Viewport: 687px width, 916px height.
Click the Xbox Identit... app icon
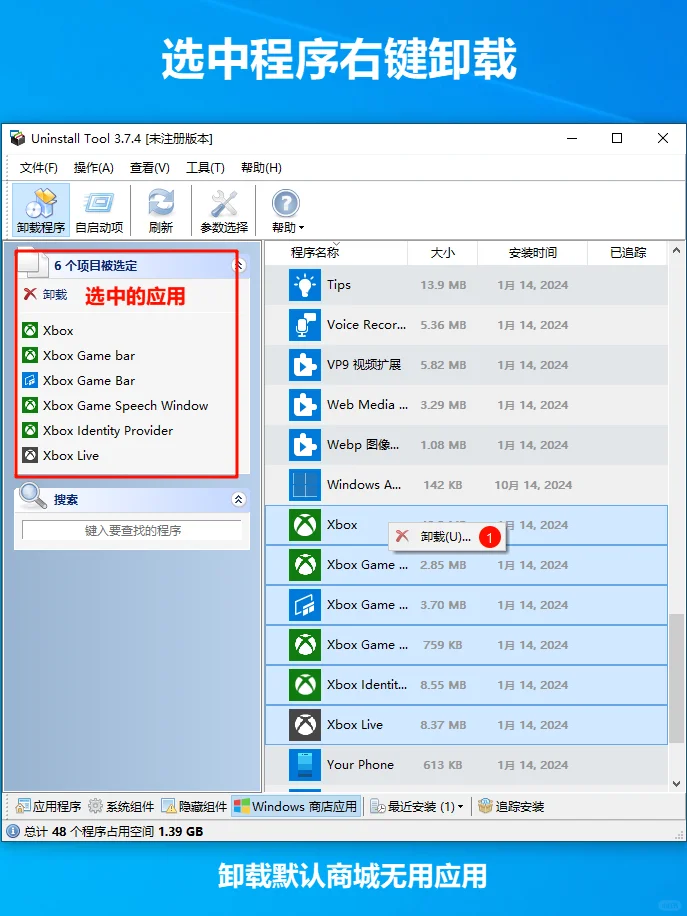pos(305,685)
